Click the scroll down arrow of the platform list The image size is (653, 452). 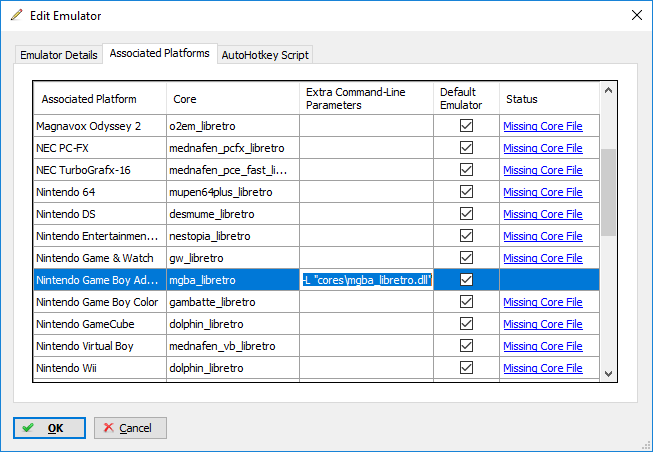(608, 374)
